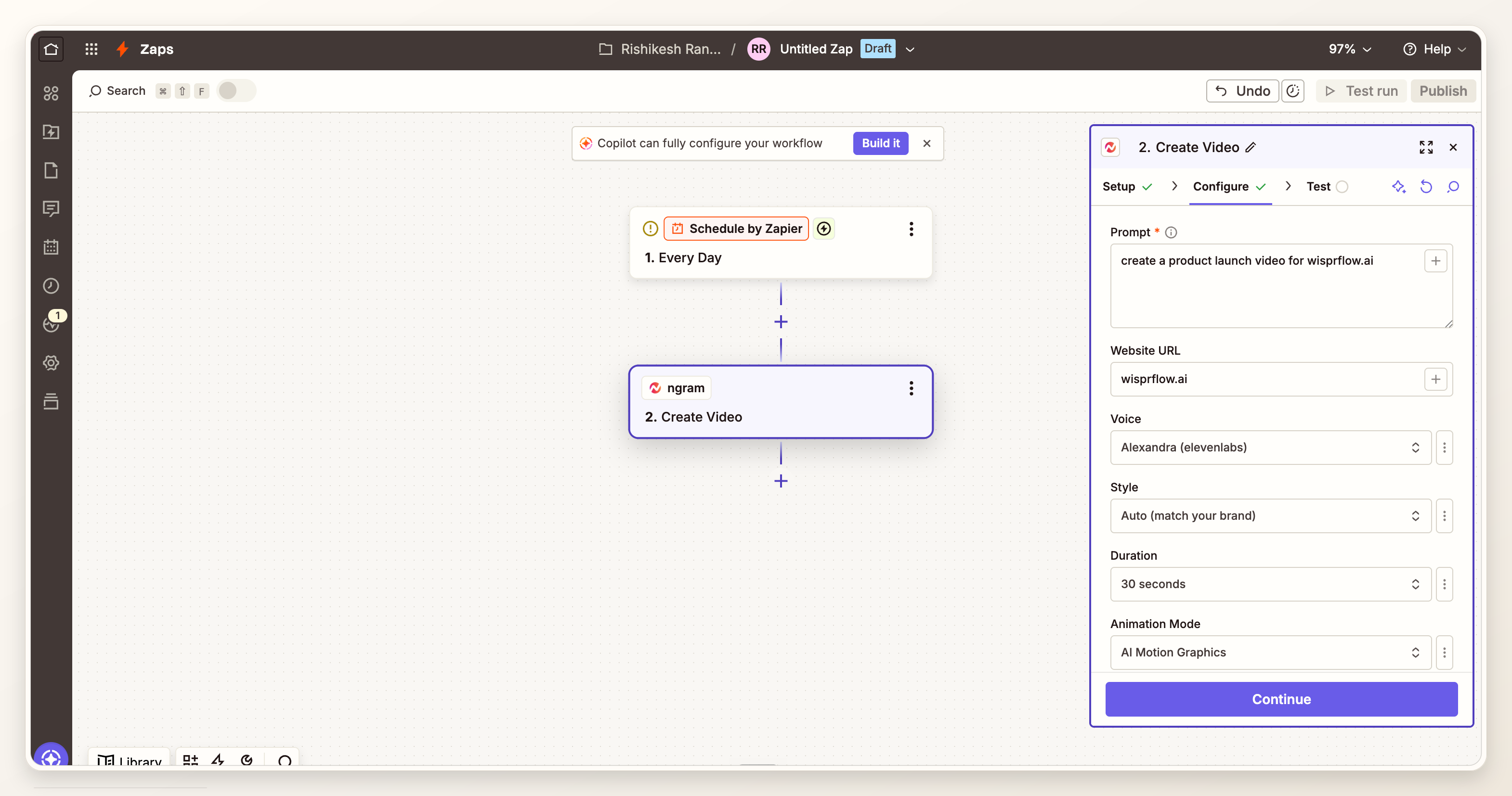This screenshot has width=1512, height=796.
Task: Open the Help dropdown
Action: point(1434,49)
